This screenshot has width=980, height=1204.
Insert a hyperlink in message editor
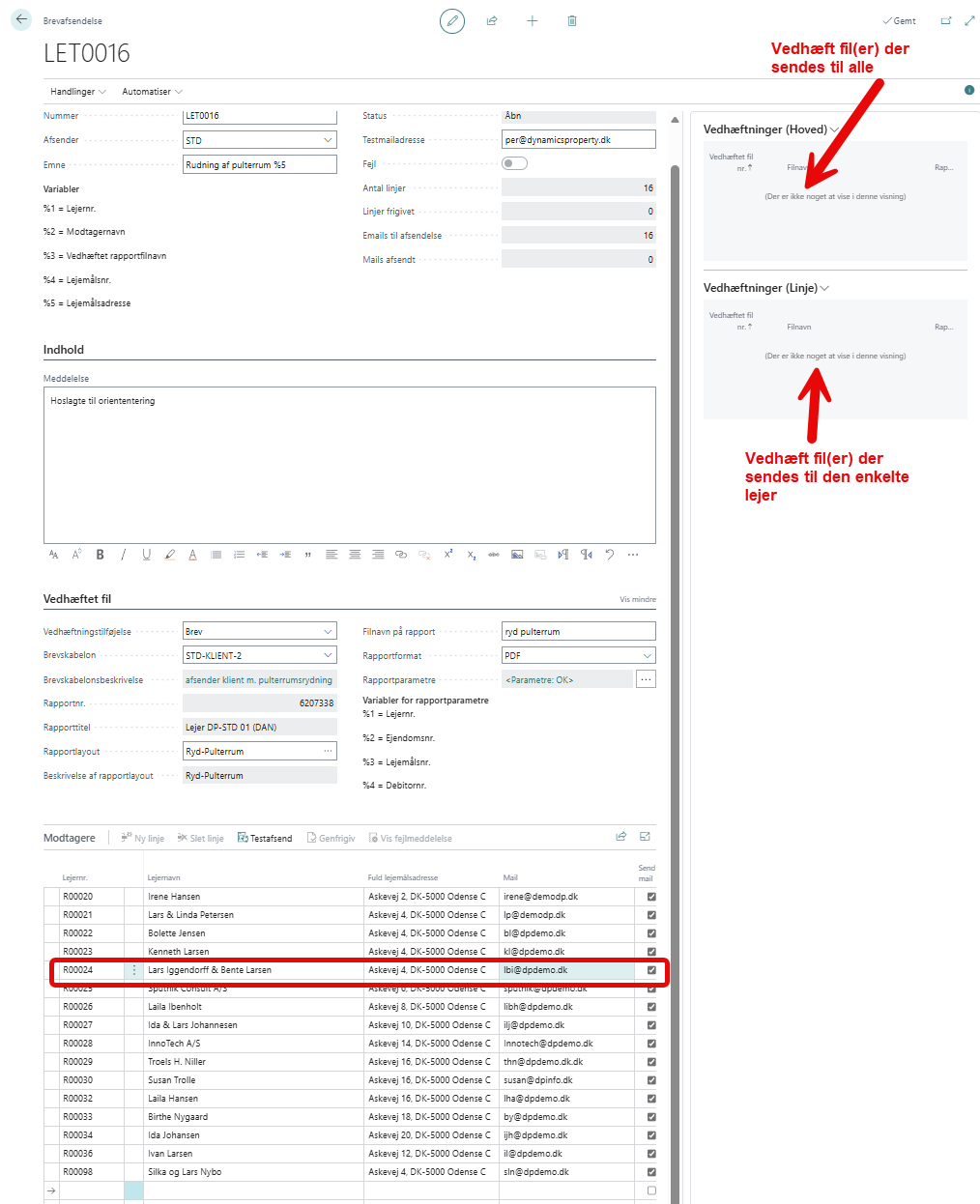tap(401, 555)
